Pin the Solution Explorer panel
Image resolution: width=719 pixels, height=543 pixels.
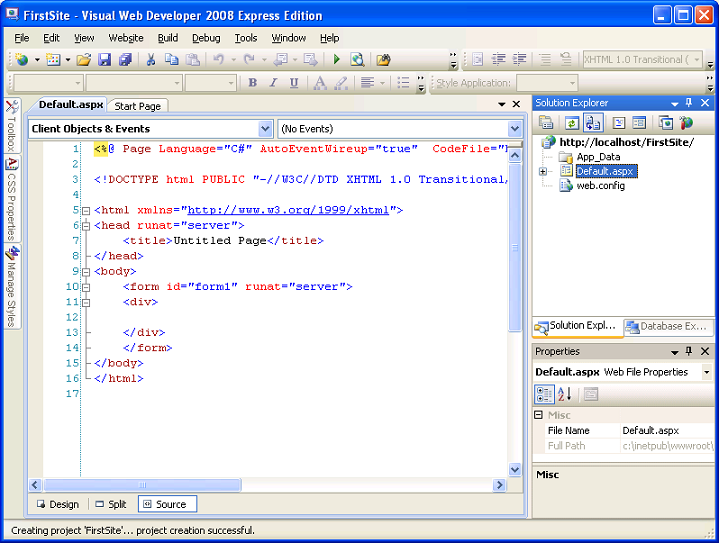(x=689, y=103)
